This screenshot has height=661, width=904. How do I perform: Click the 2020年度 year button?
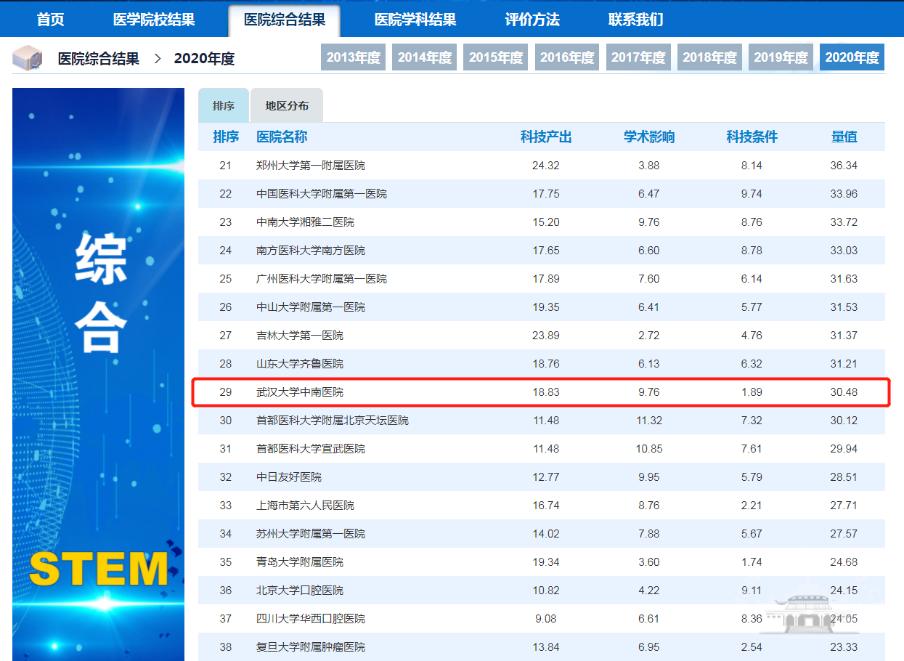(852, 58)
